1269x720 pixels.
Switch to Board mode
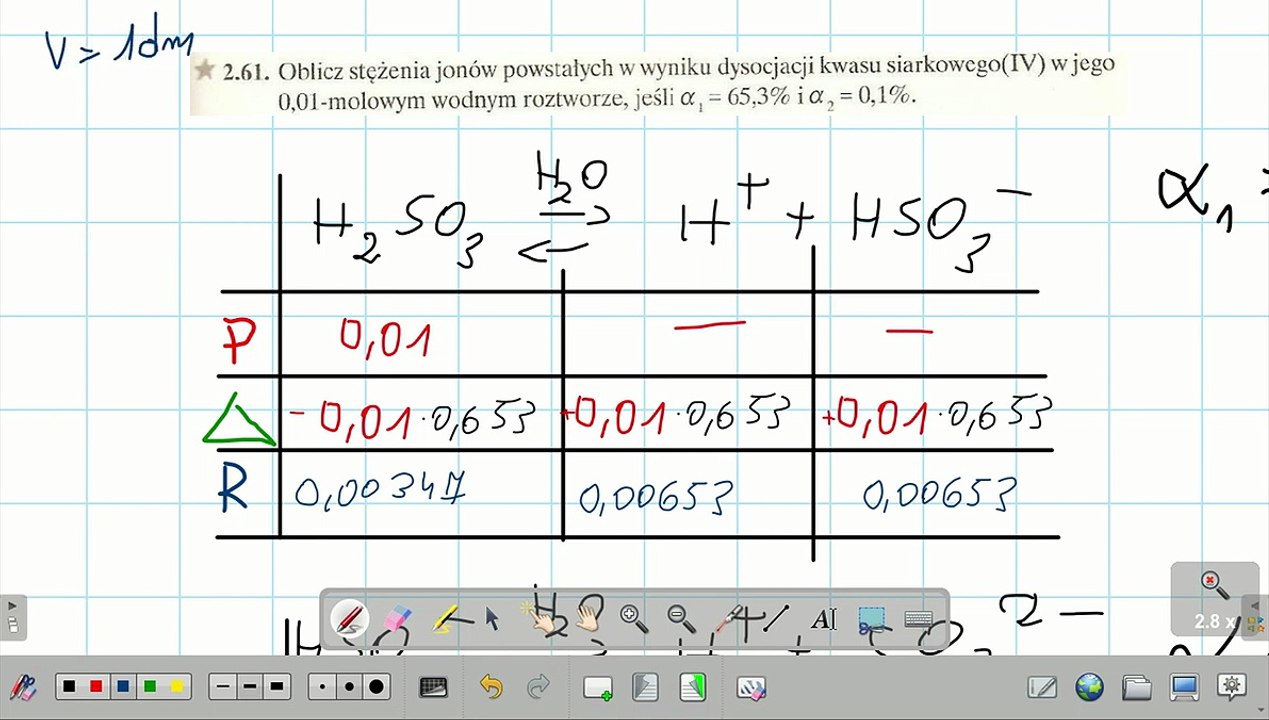pos(1043,688)
